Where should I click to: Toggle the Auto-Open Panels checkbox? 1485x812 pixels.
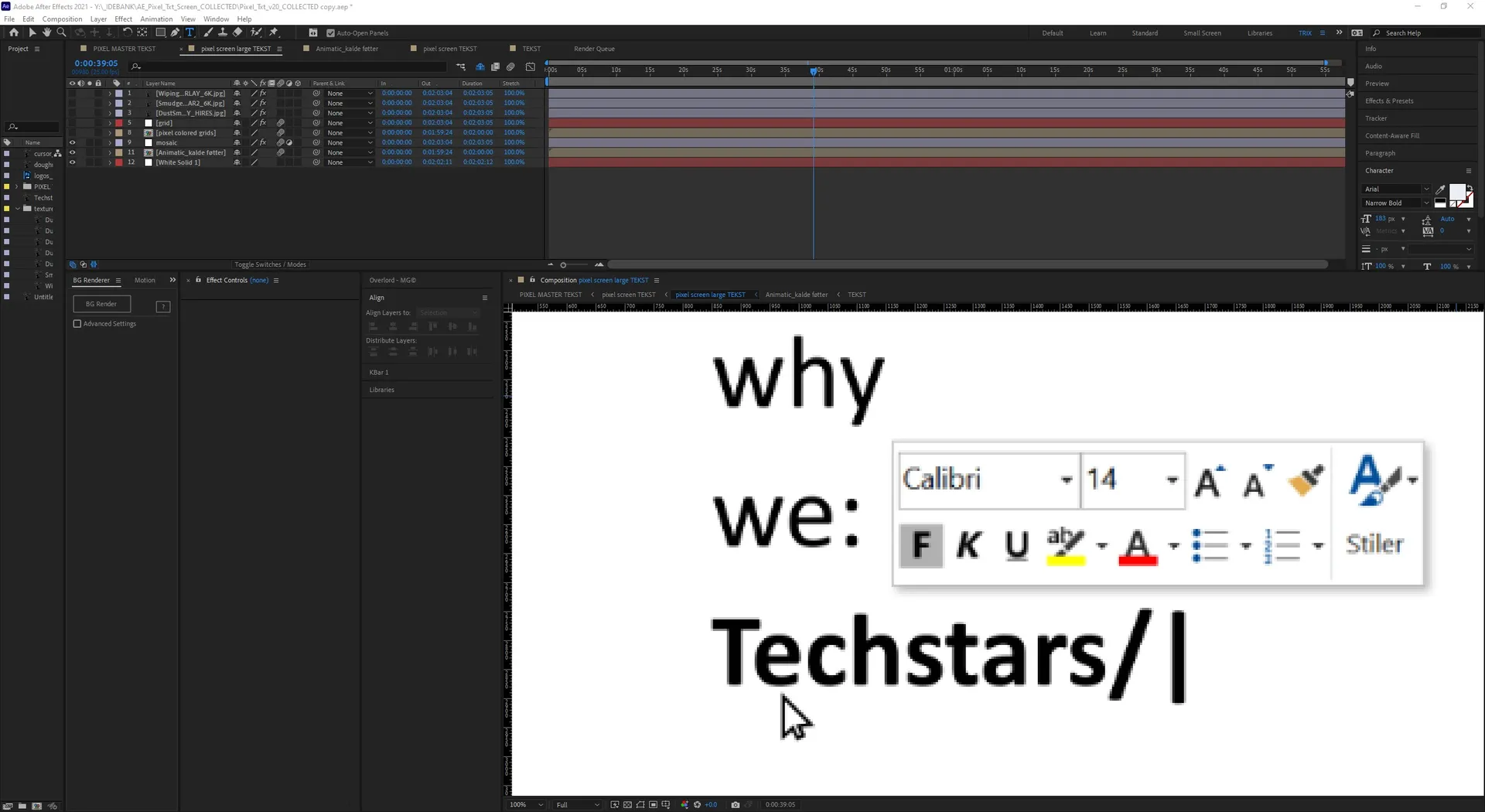click(331, 32)
